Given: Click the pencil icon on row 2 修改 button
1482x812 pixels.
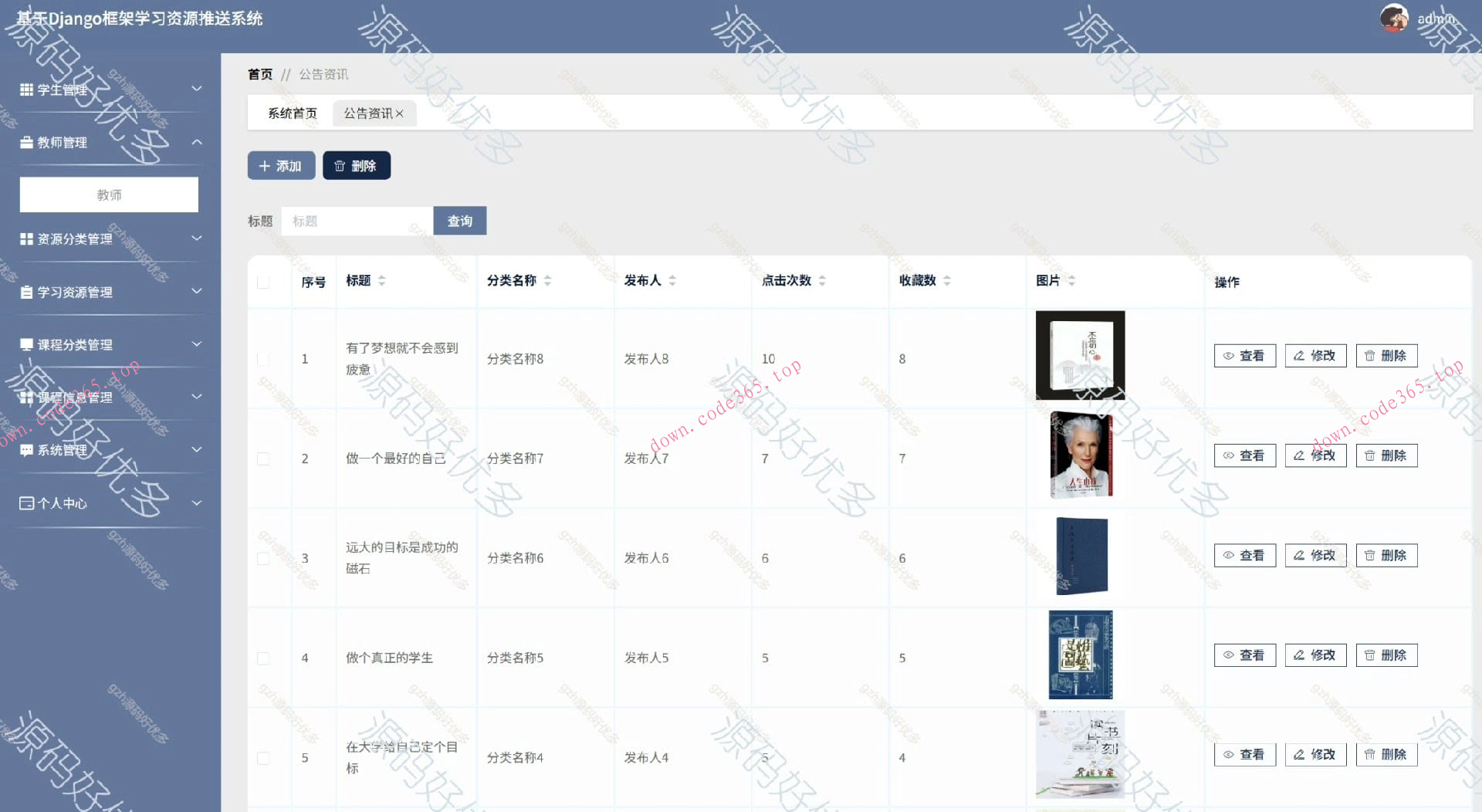Looking at the screenshot, I should pos(1300,455).
